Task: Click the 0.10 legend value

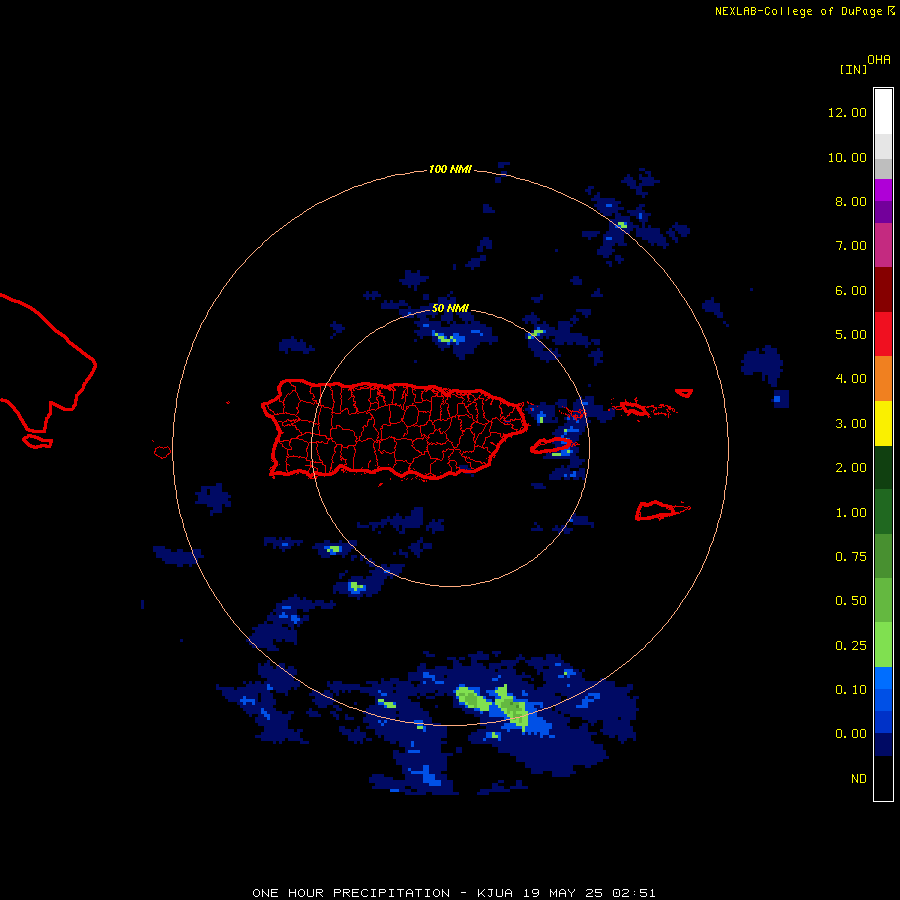Action: coord(851,690)
